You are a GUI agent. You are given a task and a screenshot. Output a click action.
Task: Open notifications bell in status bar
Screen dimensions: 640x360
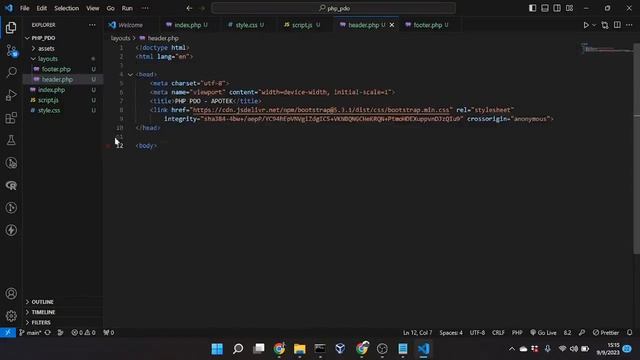pos(630,333)
